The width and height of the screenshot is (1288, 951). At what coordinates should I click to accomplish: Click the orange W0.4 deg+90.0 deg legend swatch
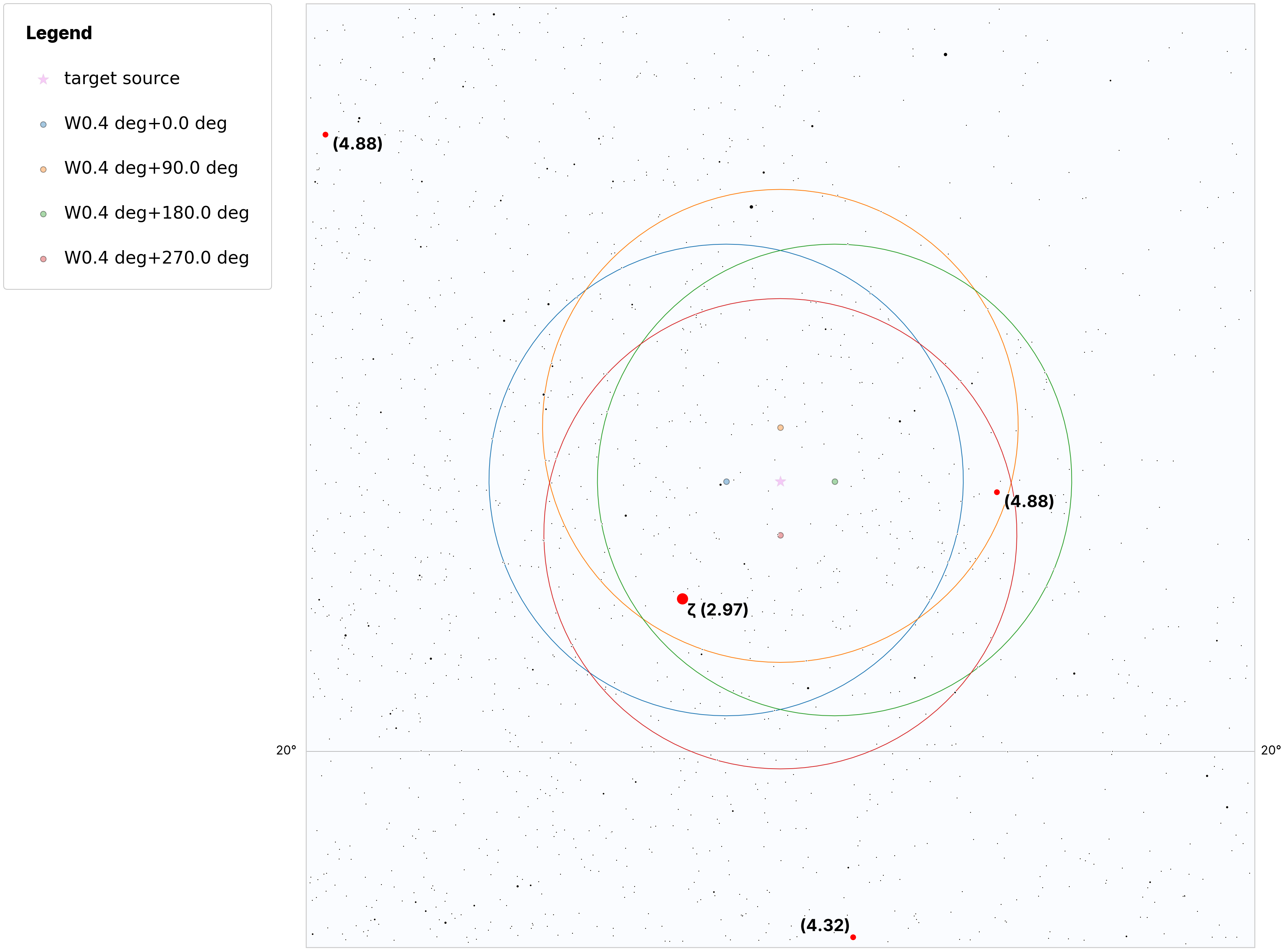(x=43, y=169)
